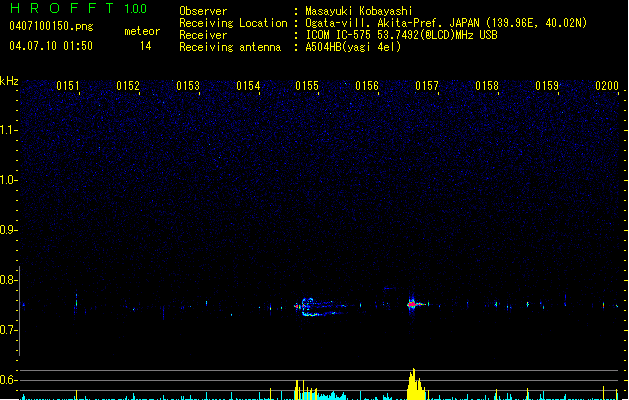
Task: Click the 0153 time marker
Action: pyautogui.click(x=188, y=86)
